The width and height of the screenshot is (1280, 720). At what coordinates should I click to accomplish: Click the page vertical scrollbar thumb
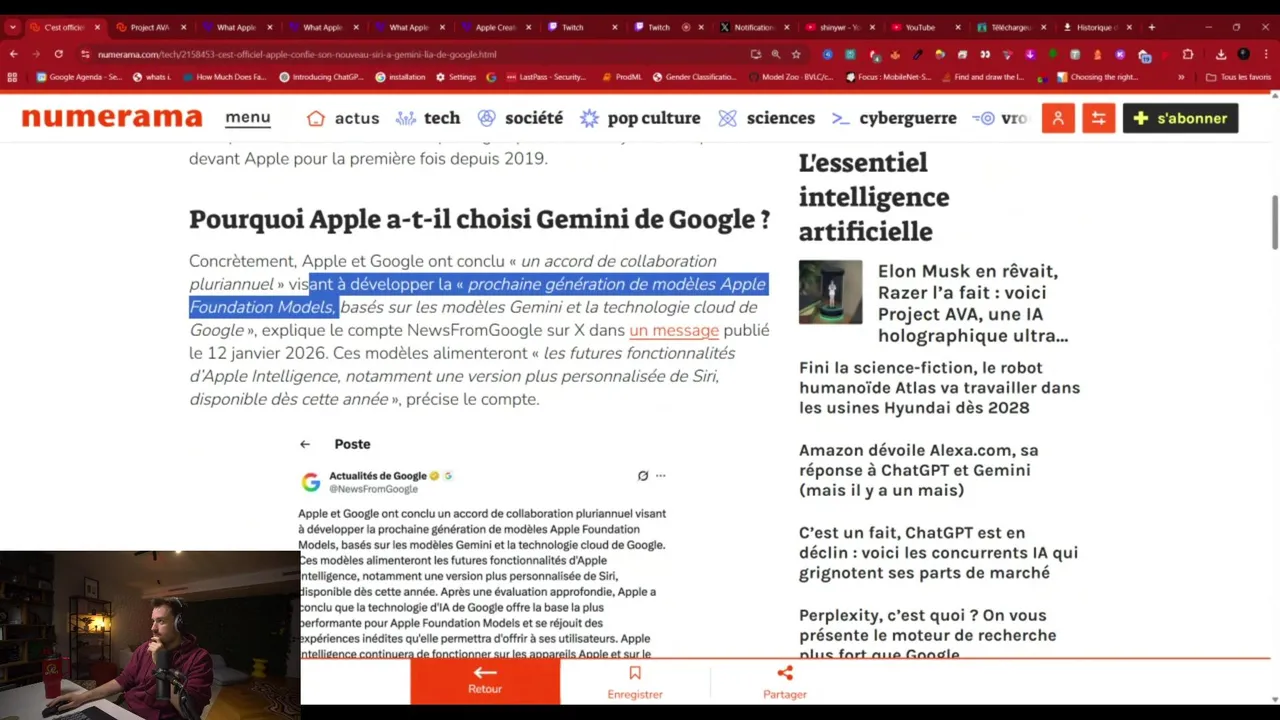pyautogui.click(x=1275, y=222)
